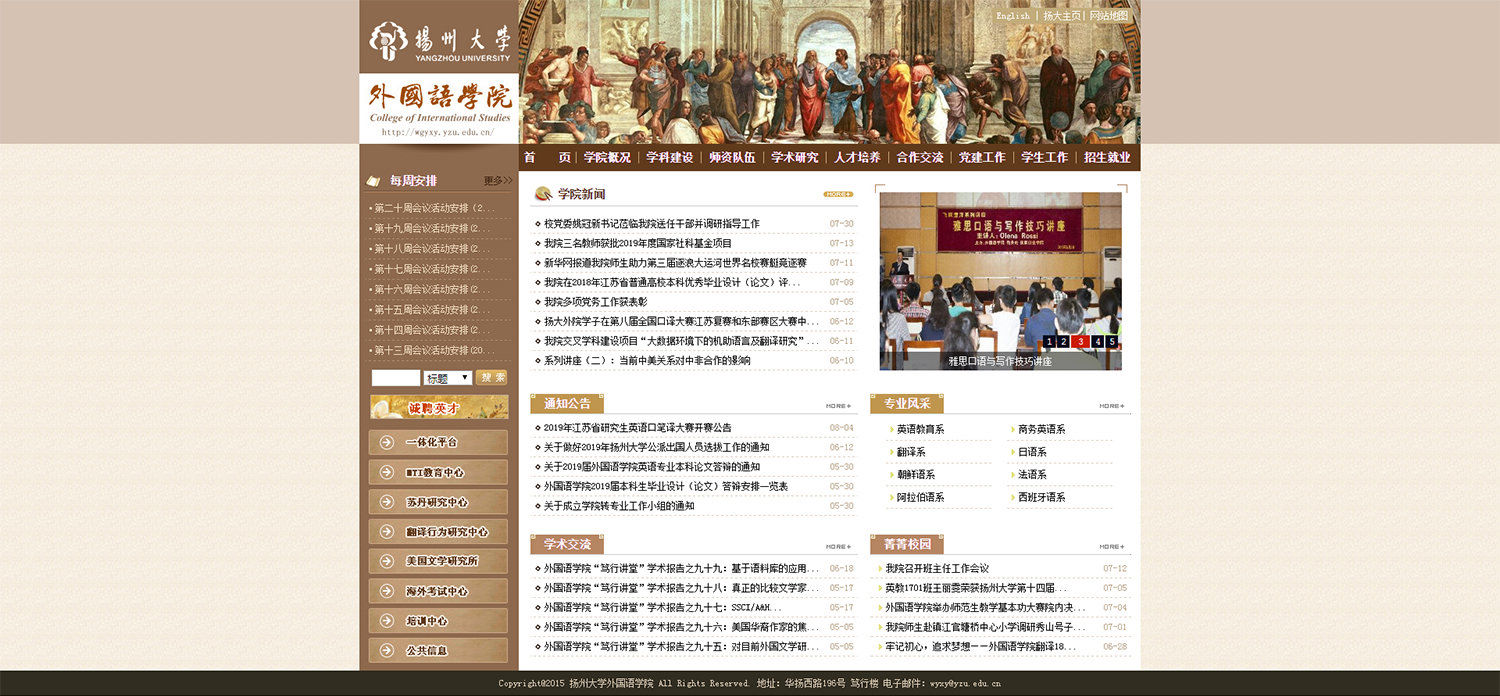The height and width of the screenshot is (696, 1500).
Task: Switch slideshow to slide 5
Action: point(1112,342)
